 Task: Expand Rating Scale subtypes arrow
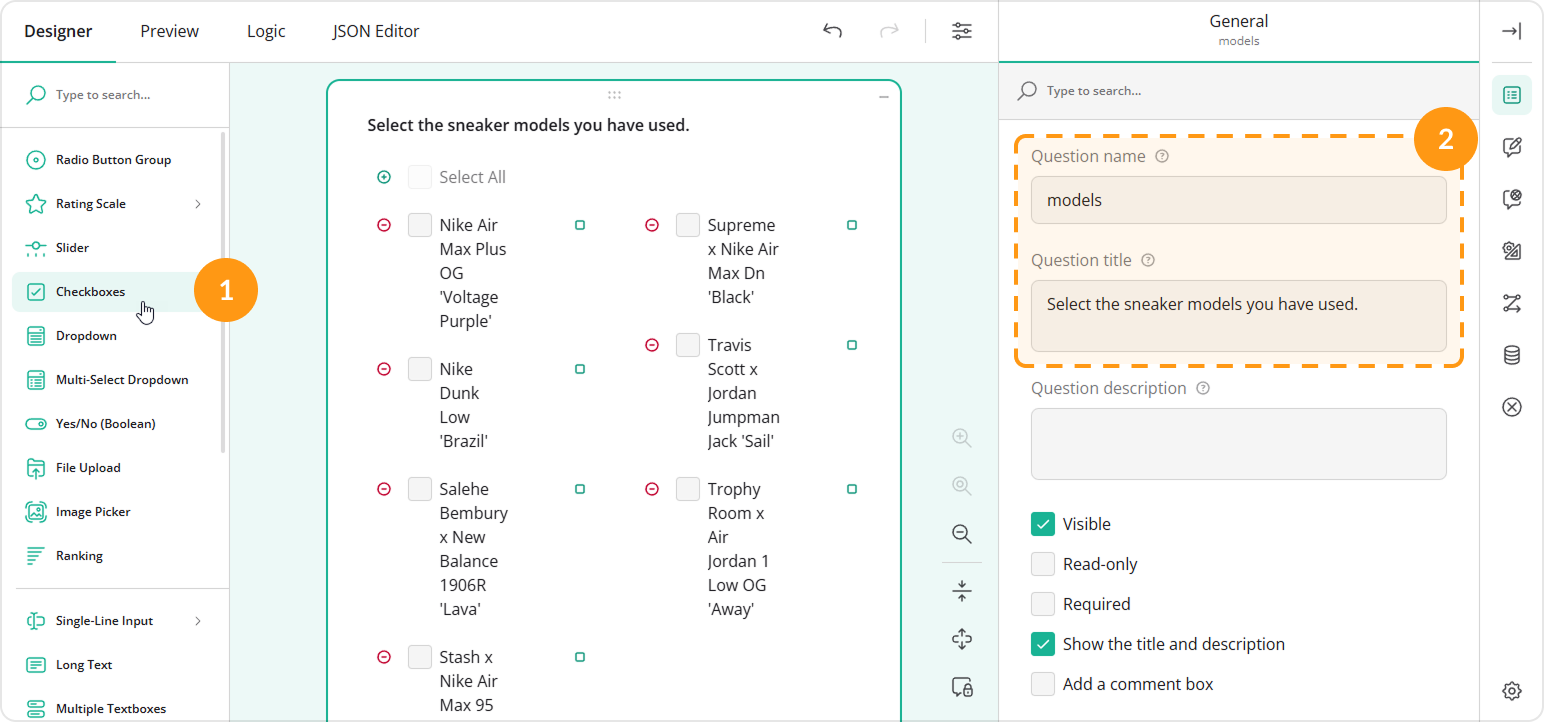point(198,204)
